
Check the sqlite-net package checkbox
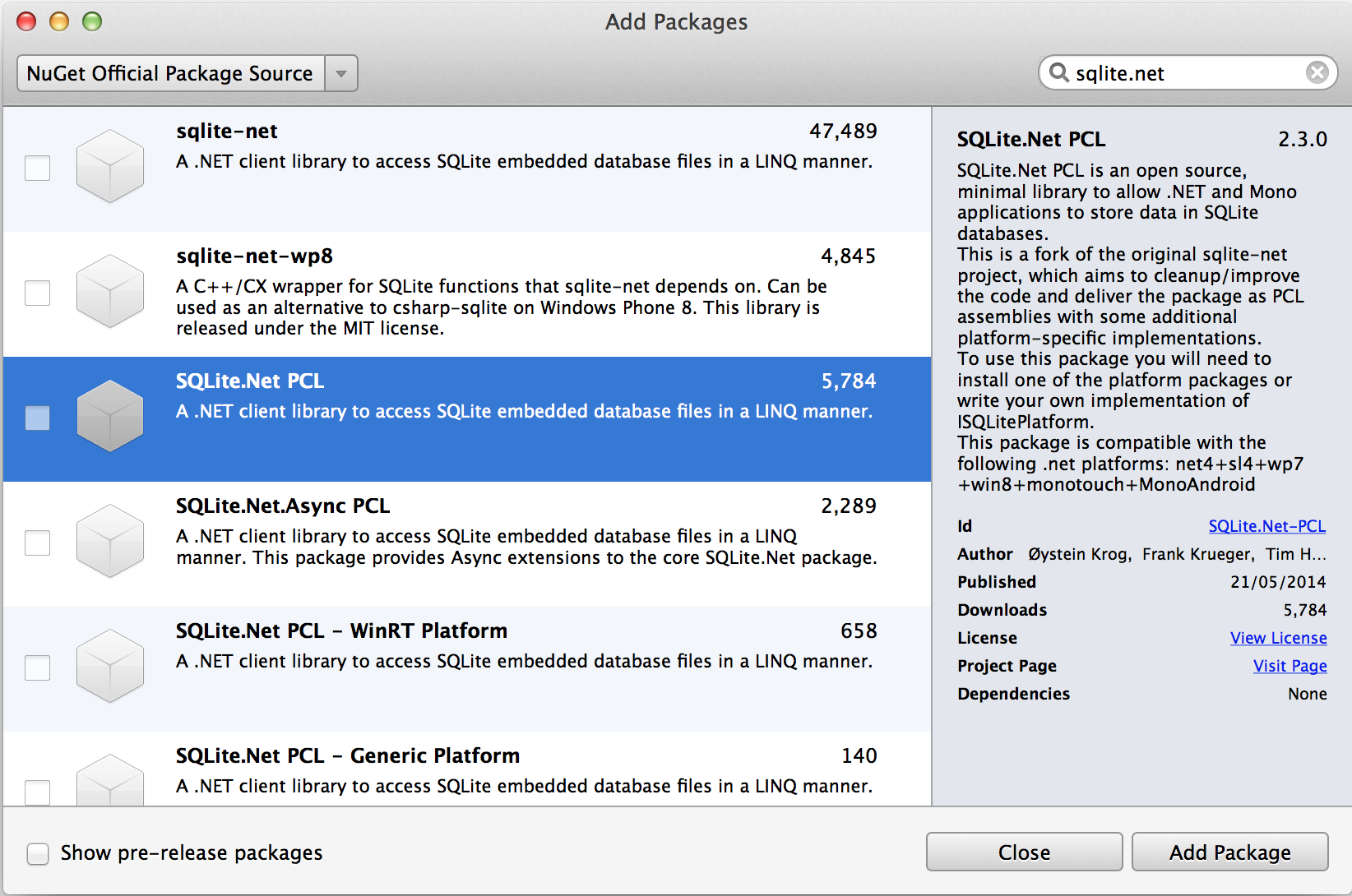coord(38,168)
